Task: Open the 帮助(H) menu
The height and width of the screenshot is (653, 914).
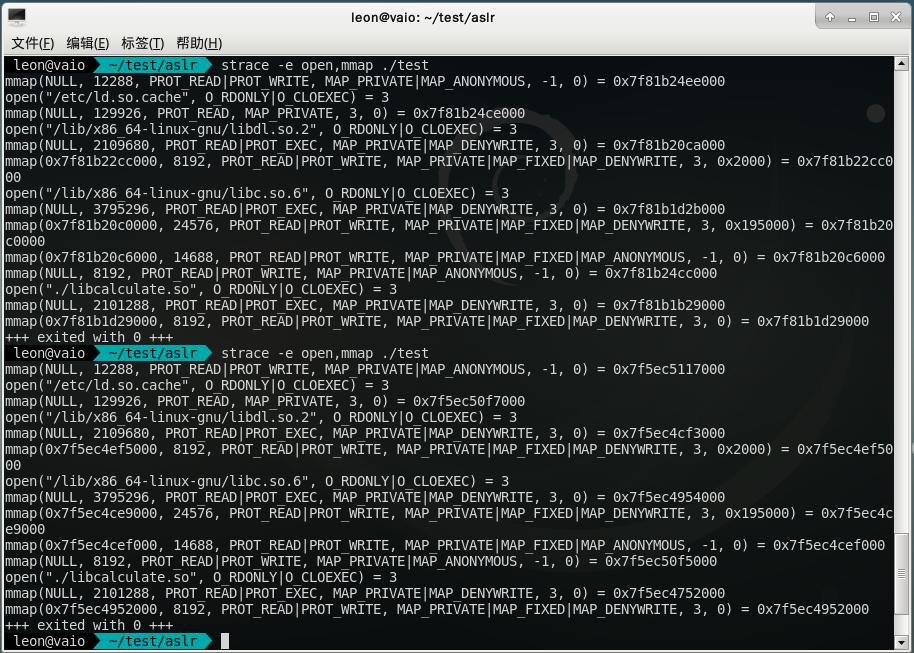Action: [199, 43]
